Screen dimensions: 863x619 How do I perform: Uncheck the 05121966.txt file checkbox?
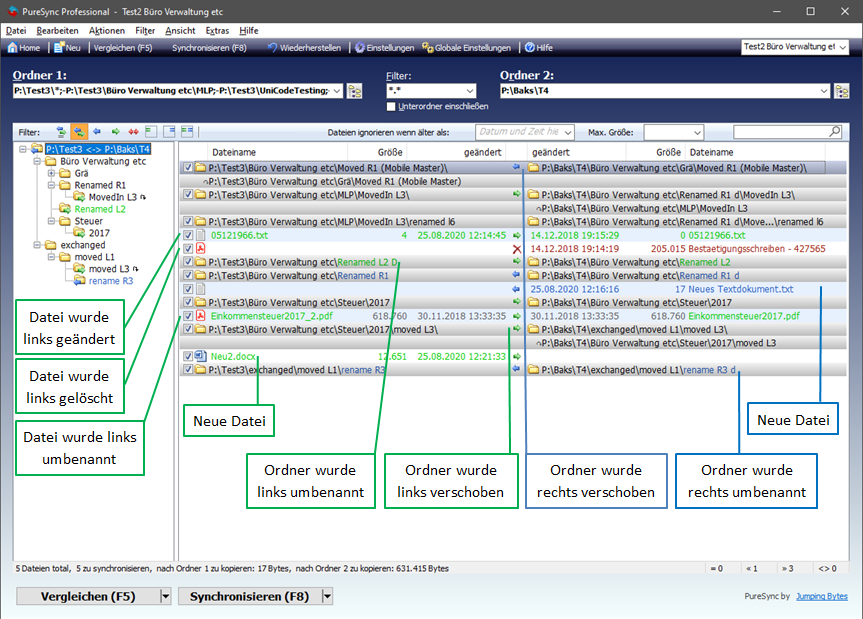[x=187, y=235]
